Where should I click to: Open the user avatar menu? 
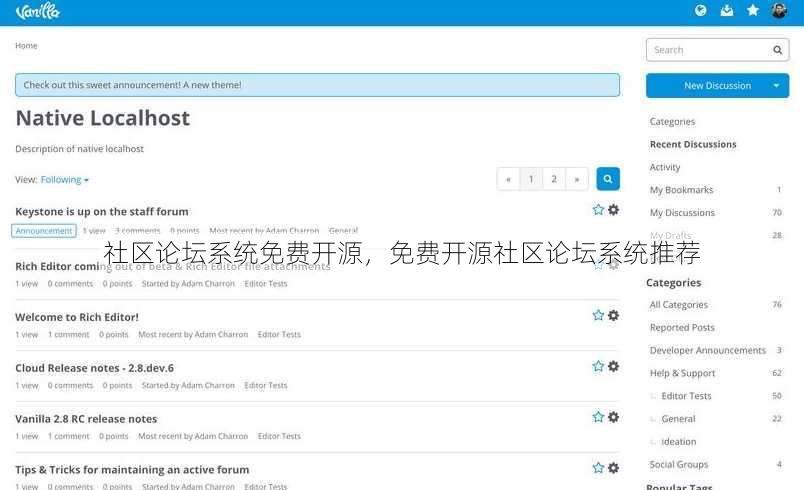[x=779, y=10]
